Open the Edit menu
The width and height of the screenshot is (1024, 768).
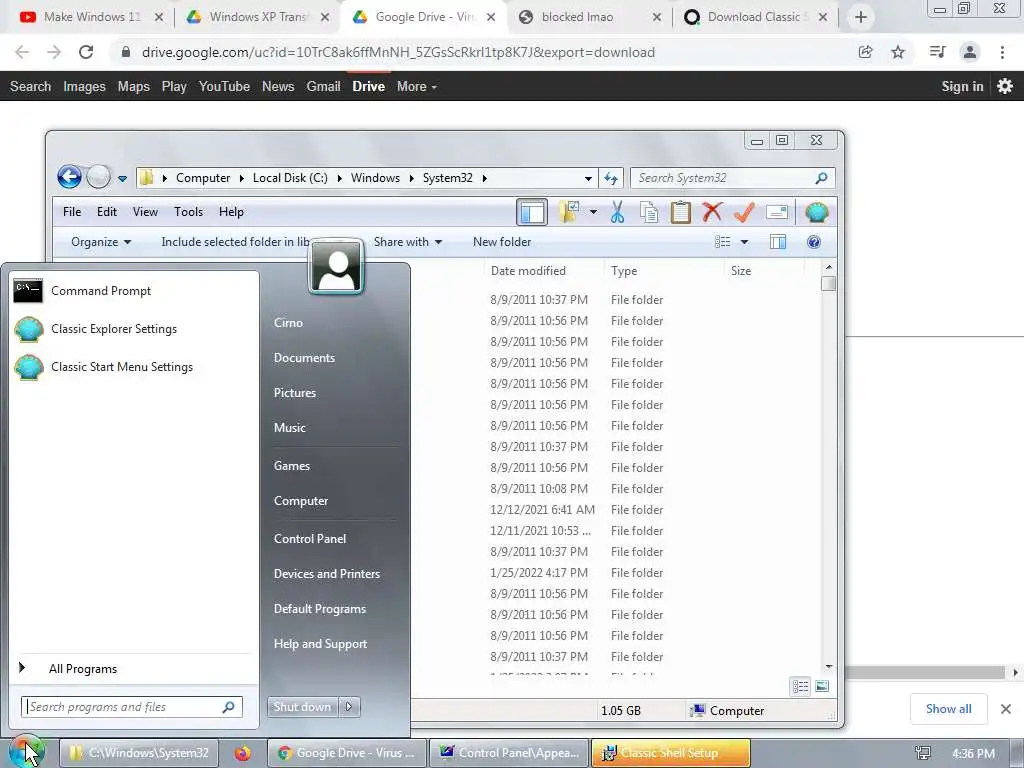coord(106,212)
